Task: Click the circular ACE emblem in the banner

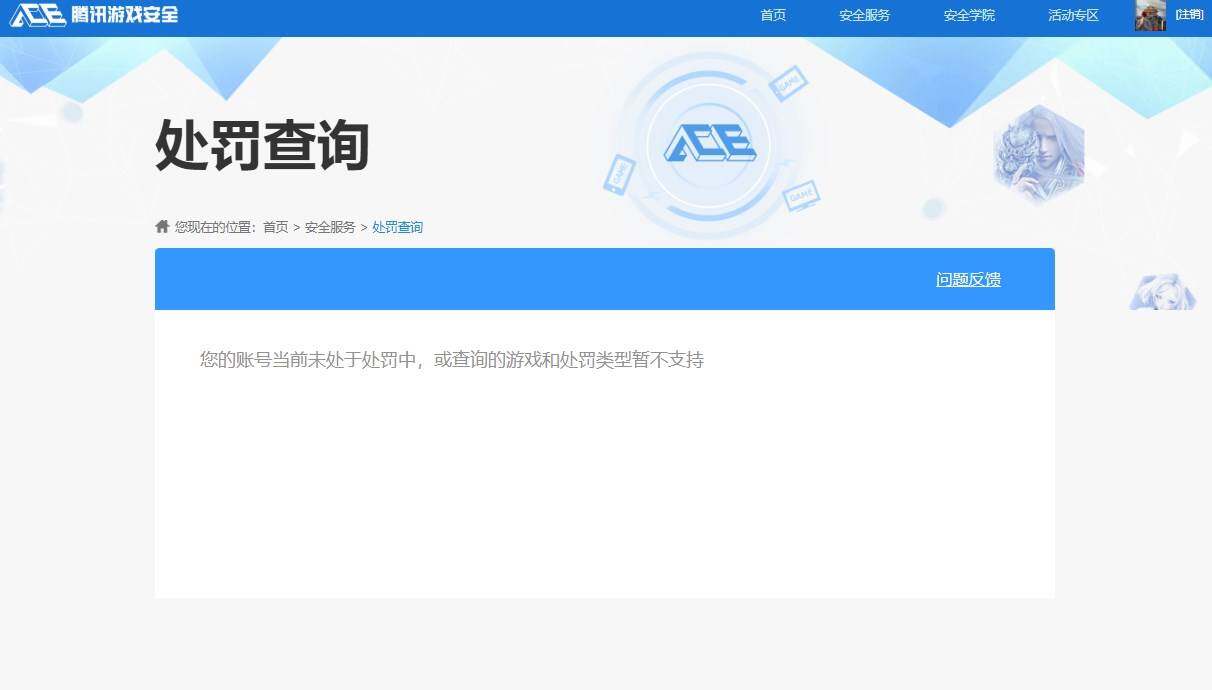Action: click(x=710, y=145)
